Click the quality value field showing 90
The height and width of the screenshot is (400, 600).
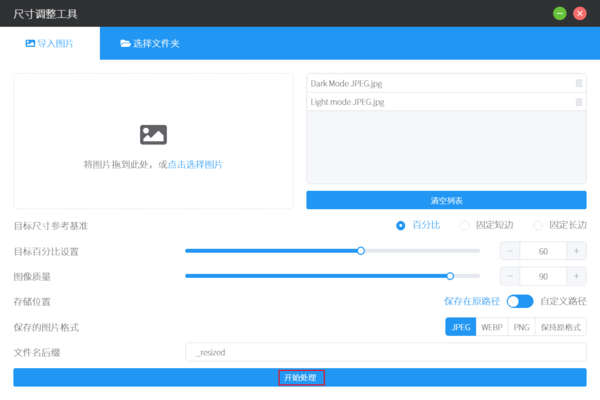pyautogui.click(x=543, y=276)
